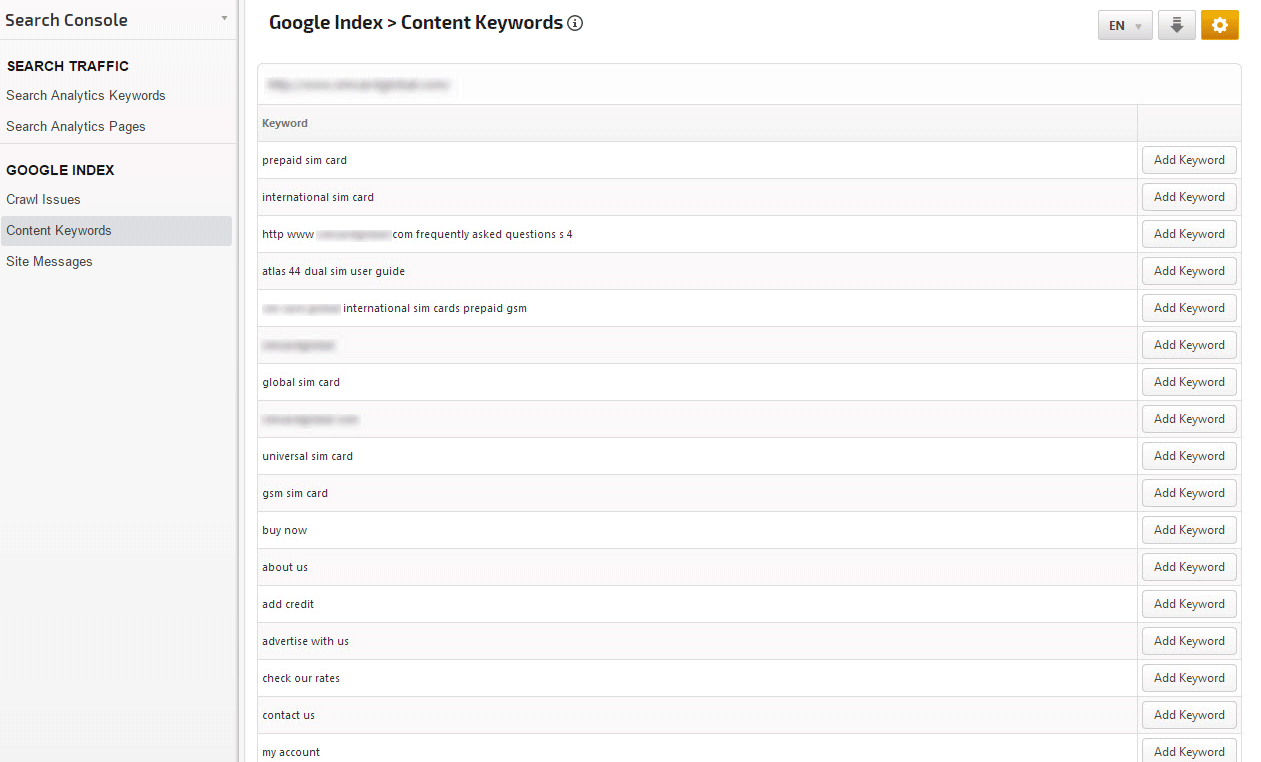Go to Search Analytics Pages
This screenshot has width=1261, height=762.
pos(76,127)
